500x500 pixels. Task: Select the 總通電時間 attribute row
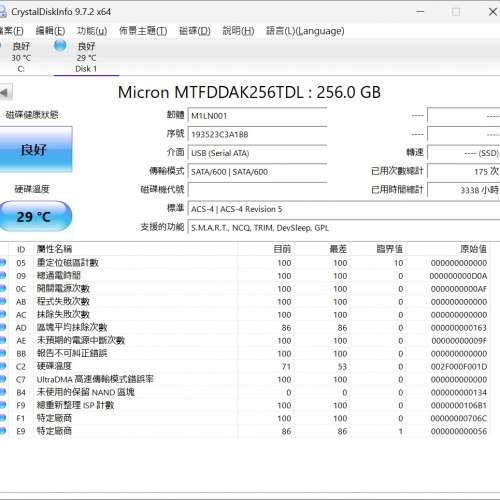(245, 276)
